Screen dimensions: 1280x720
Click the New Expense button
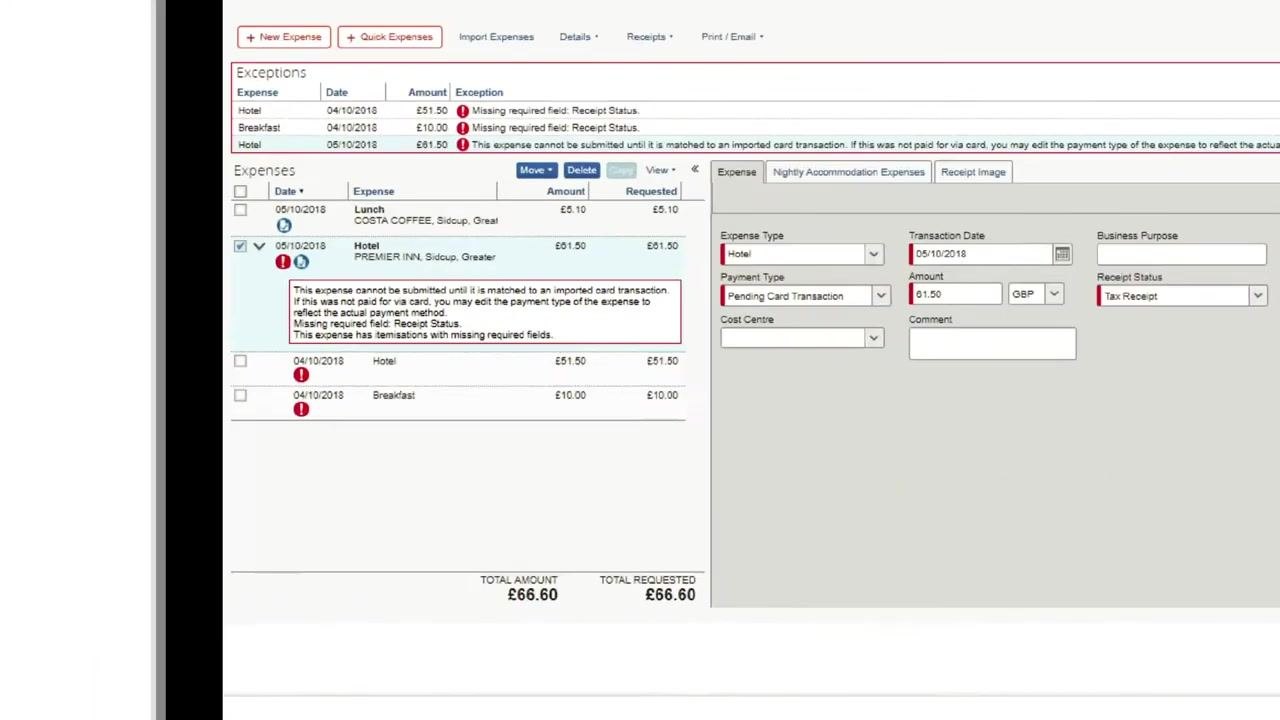click(x=284, y=37)
